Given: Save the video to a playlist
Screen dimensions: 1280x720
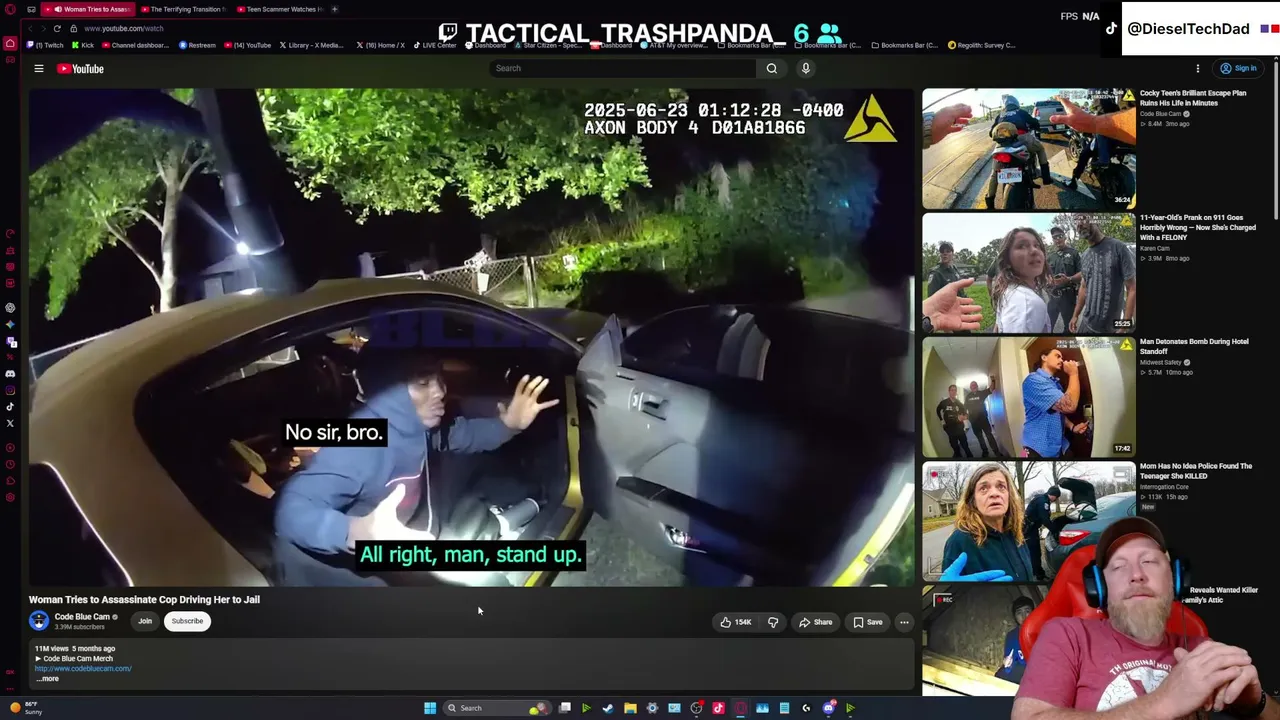Looking at the screenshot, I should click(868, 622).
